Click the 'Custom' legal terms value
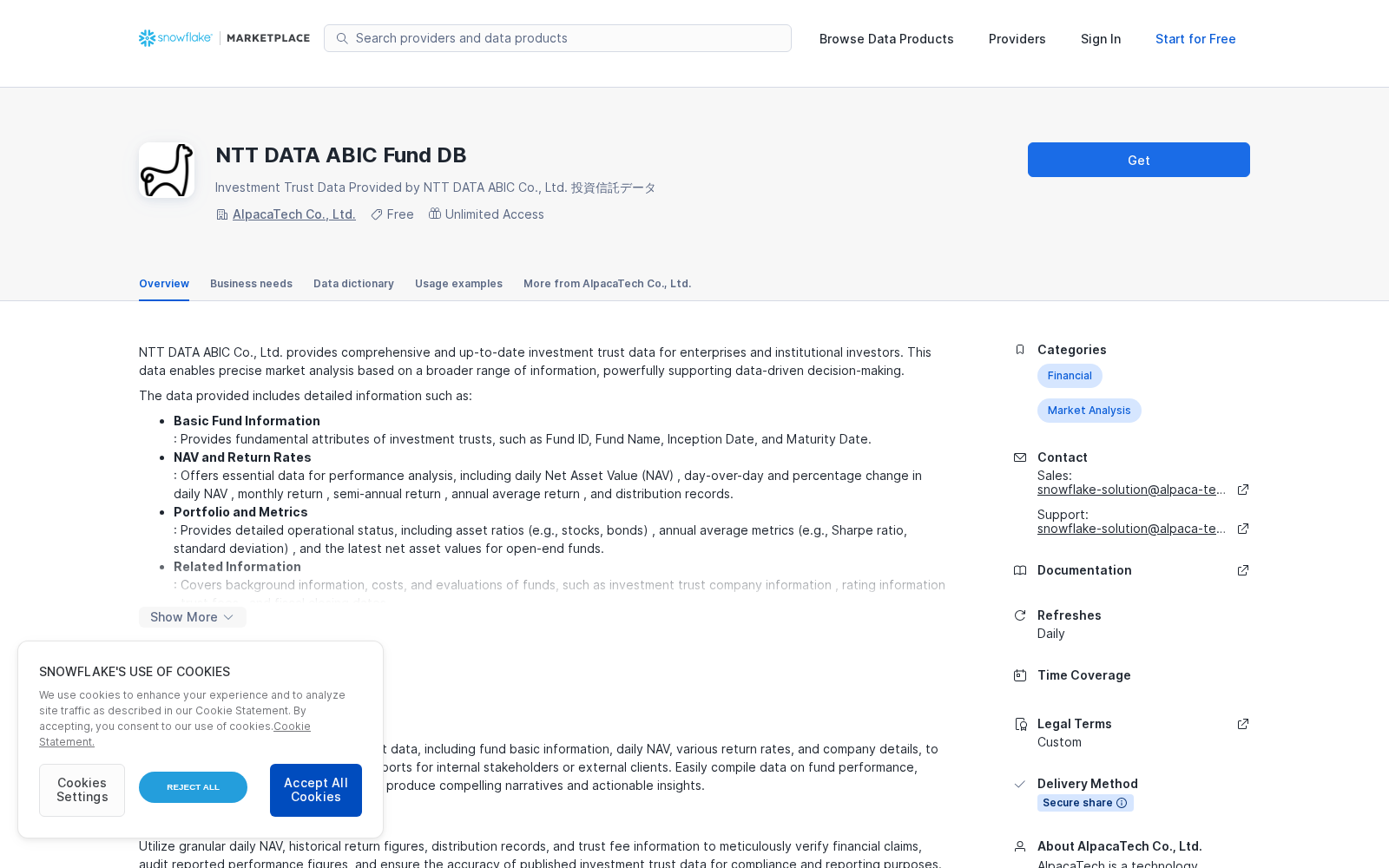 [x=1059, y=742]
